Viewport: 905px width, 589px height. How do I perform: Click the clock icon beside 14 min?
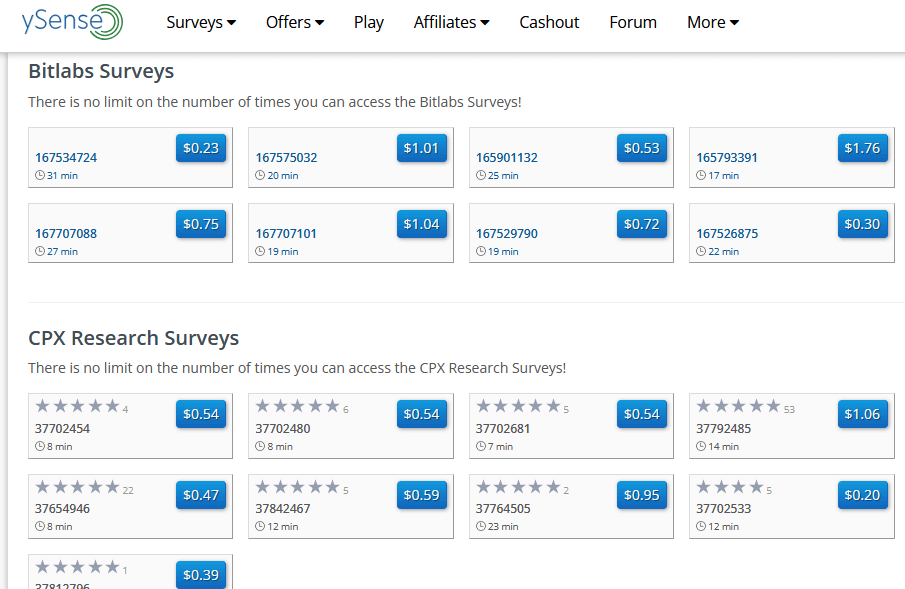click(701, 446)
